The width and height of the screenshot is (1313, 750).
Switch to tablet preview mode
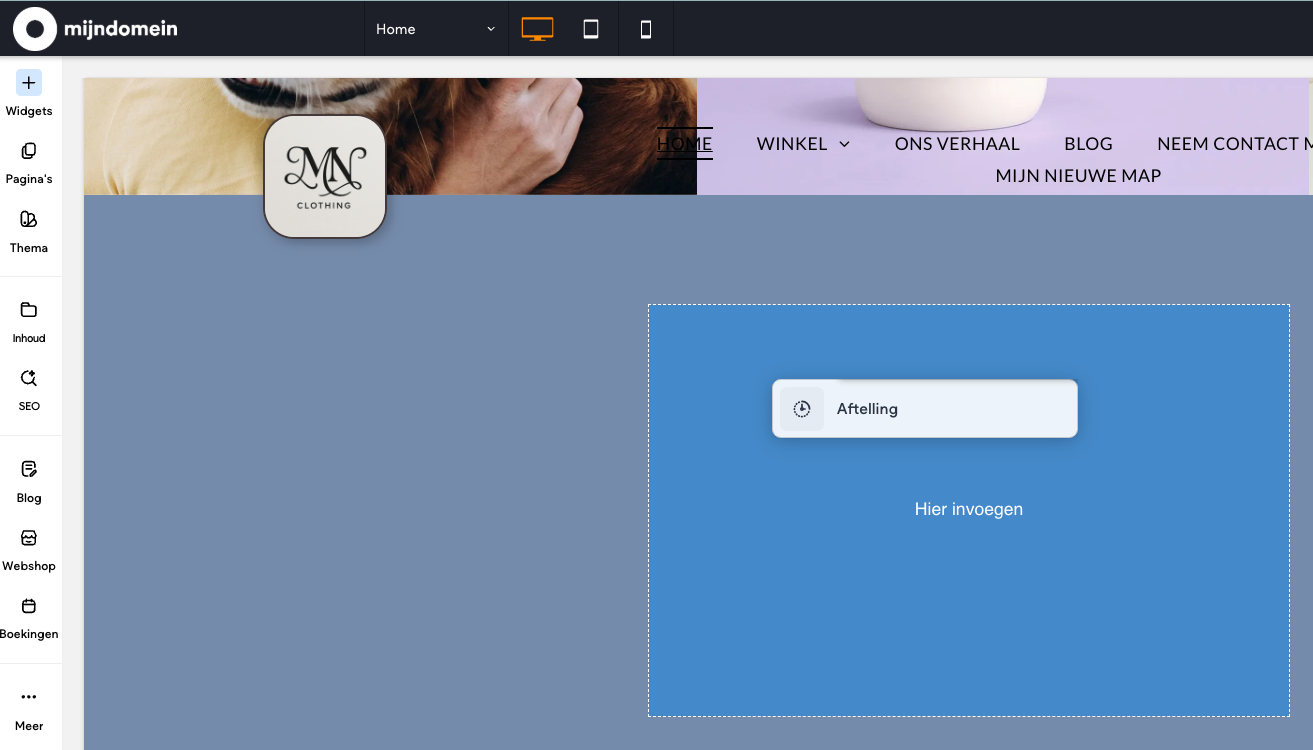[591, 29]
